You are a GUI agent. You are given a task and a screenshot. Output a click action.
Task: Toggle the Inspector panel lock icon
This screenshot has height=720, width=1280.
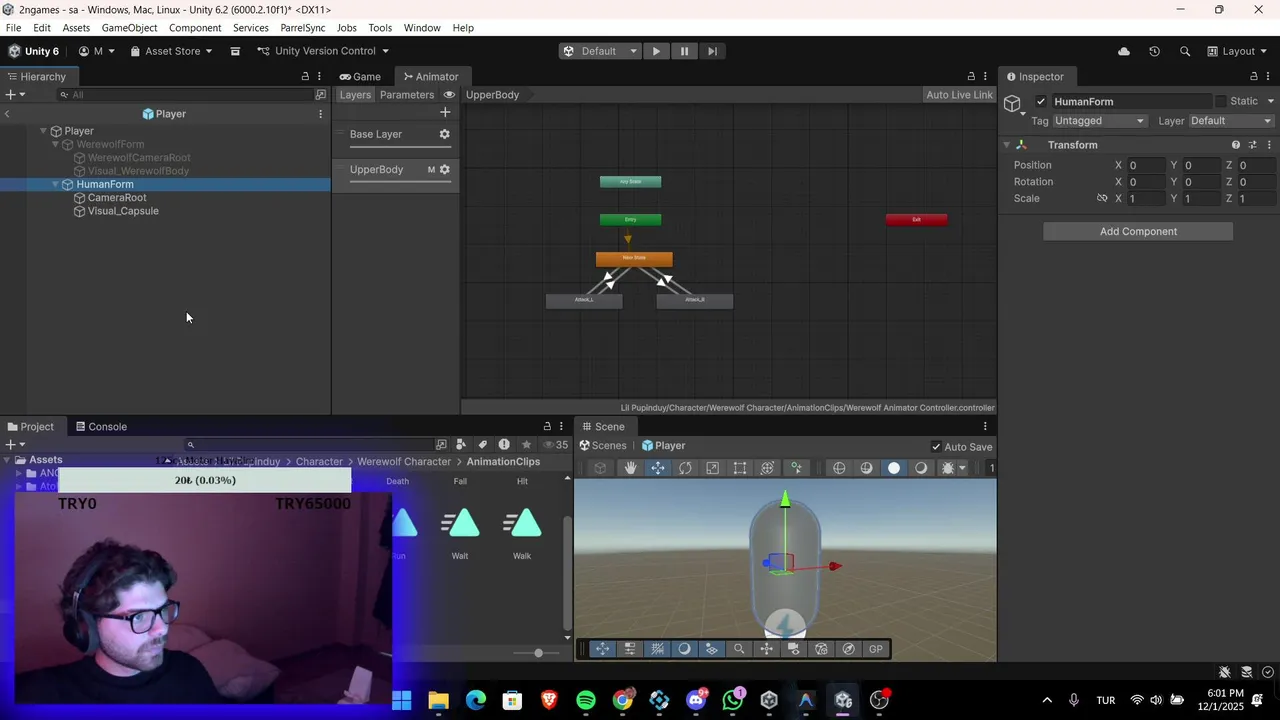point(1254,76)
